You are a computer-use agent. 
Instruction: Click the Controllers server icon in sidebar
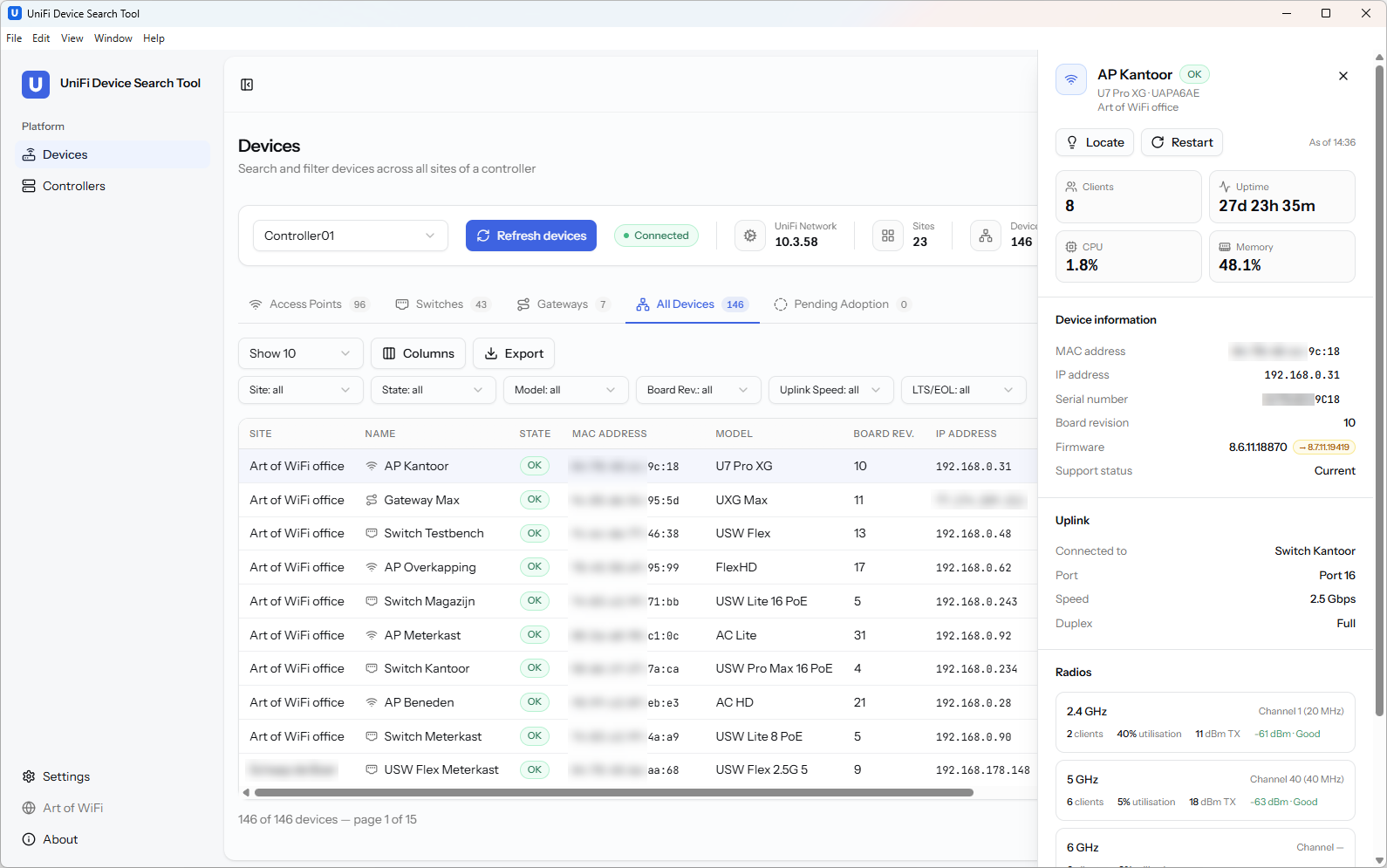pos(29,186)
